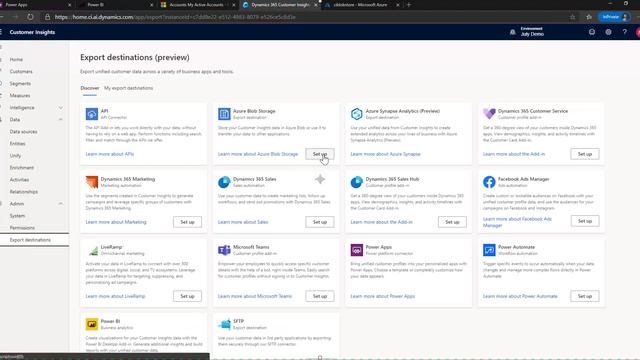This screenshot has height=360, width=640.
Task: Click the InPrivate profile button
Action: pos(614,17)
